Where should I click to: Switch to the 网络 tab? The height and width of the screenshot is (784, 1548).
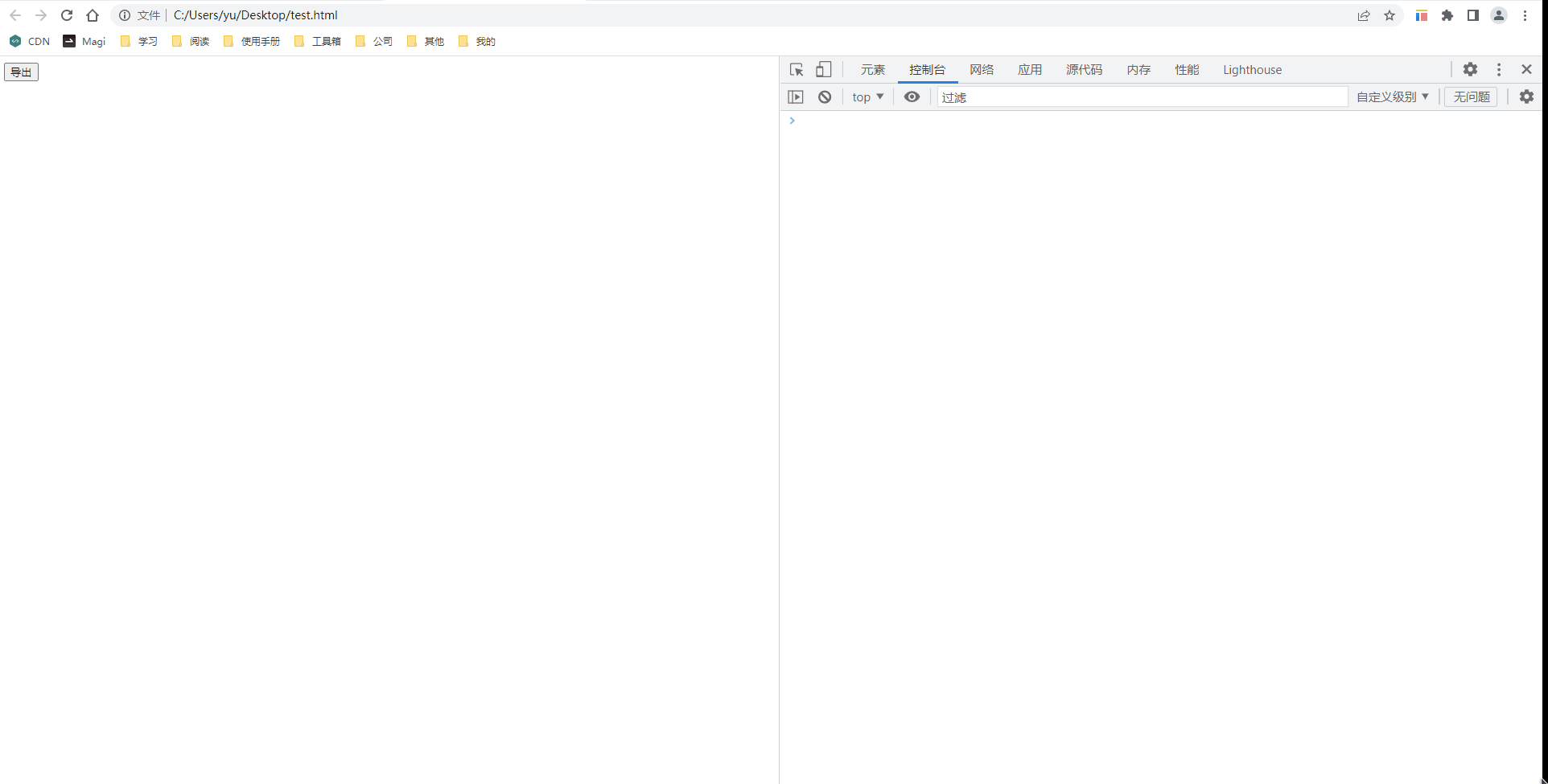(982, 70)
